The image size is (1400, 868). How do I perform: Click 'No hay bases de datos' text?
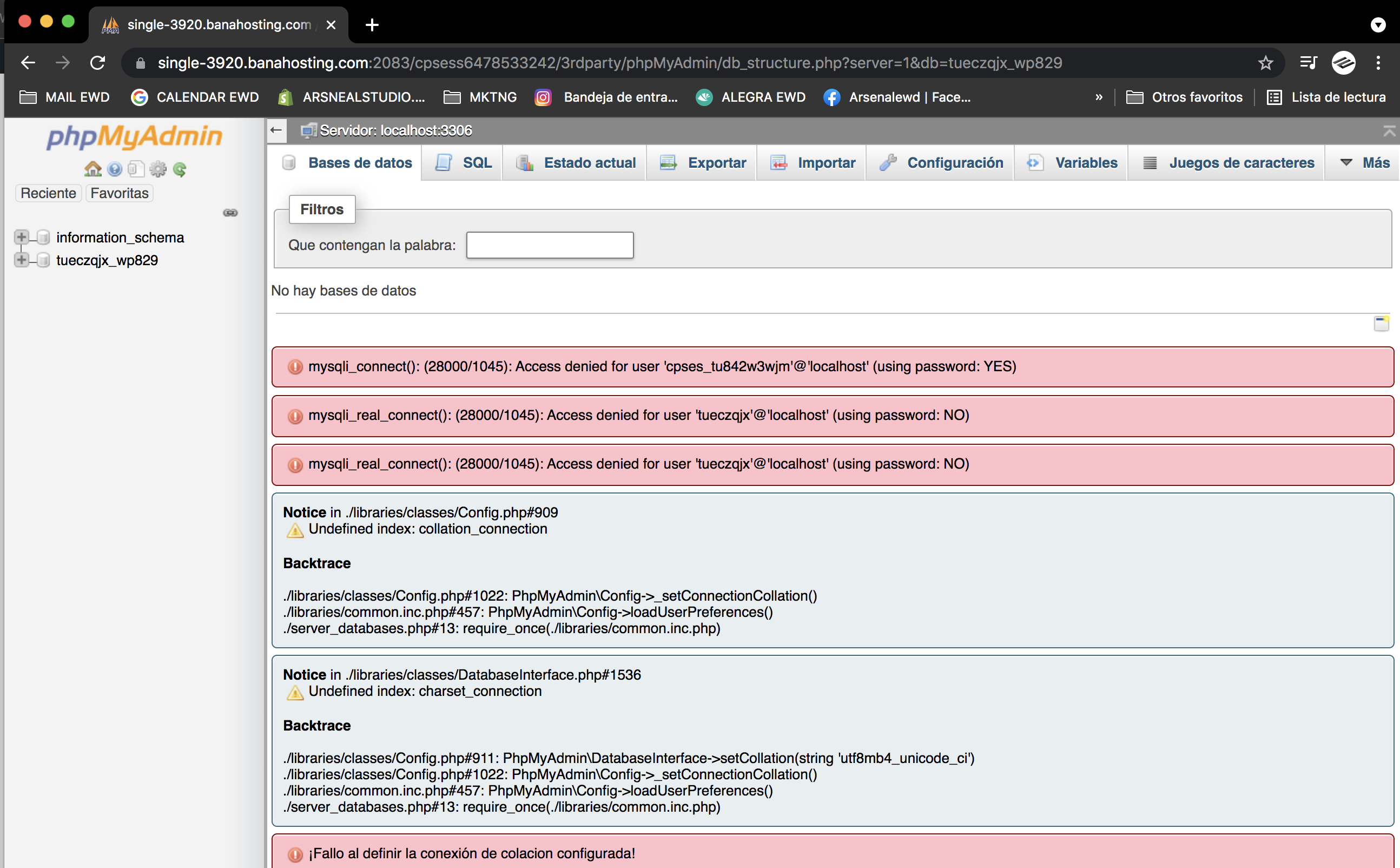point(344,291)
